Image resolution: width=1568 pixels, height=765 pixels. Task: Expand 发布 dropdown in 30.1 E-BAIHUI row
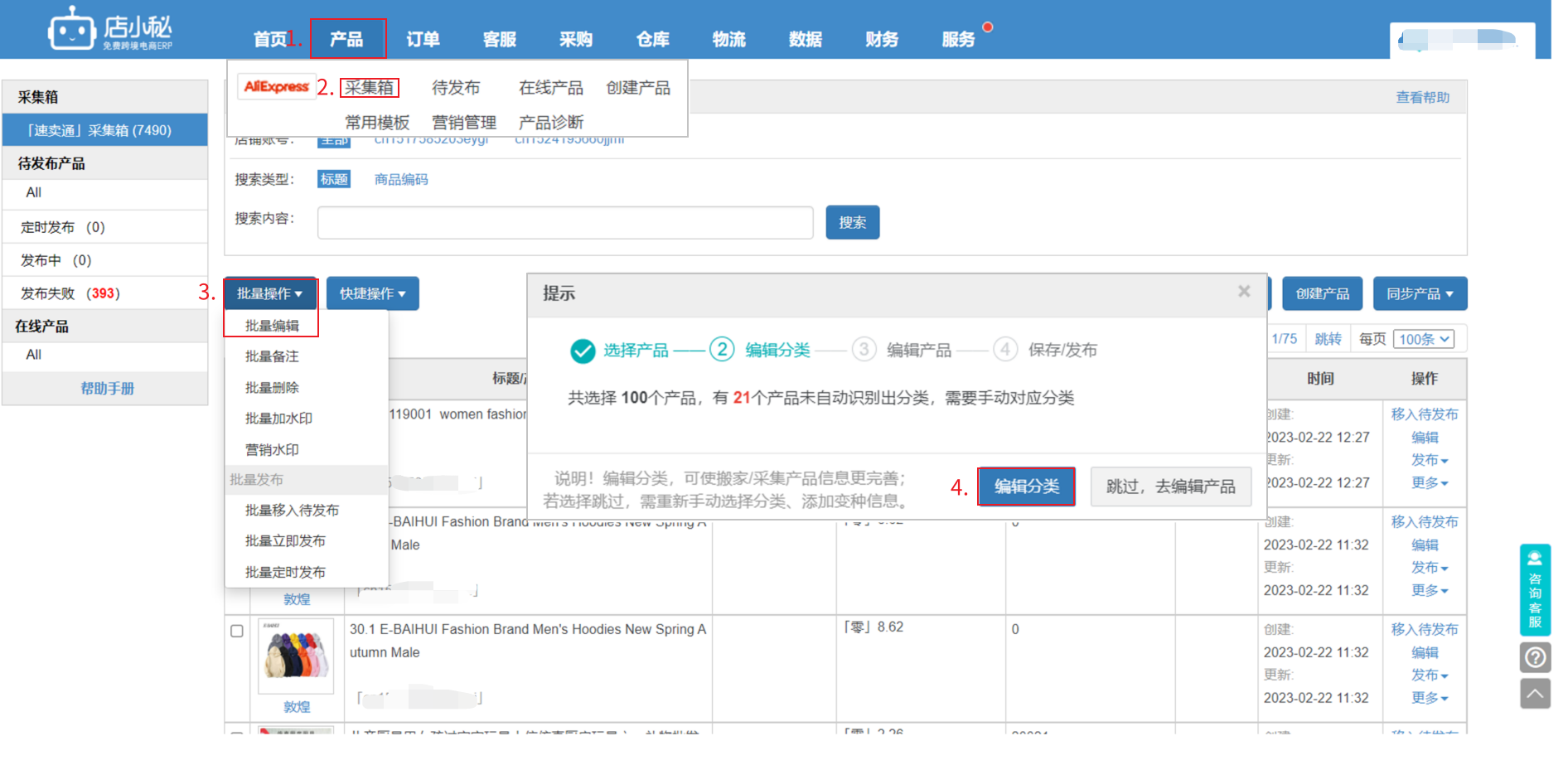coord(1429,675)
